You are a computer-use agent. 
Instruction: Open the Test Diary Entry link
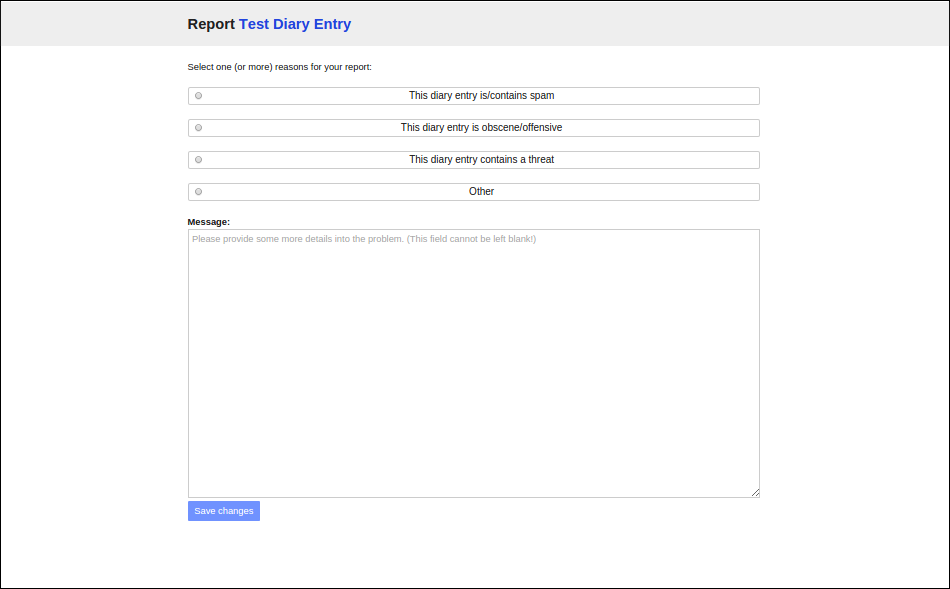pyautogui.click(x=294, y=24)
